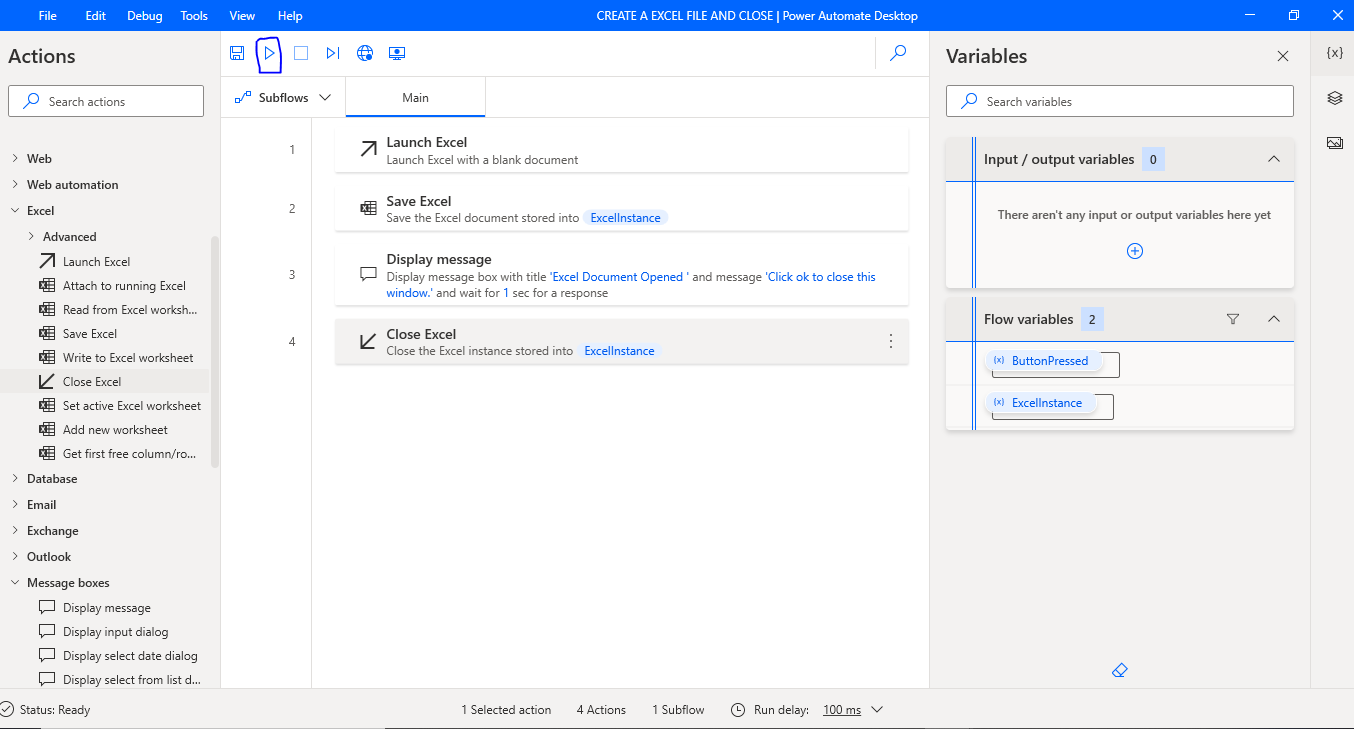Open the File menu
1354x729 pixels.
(x=48, y=16)
